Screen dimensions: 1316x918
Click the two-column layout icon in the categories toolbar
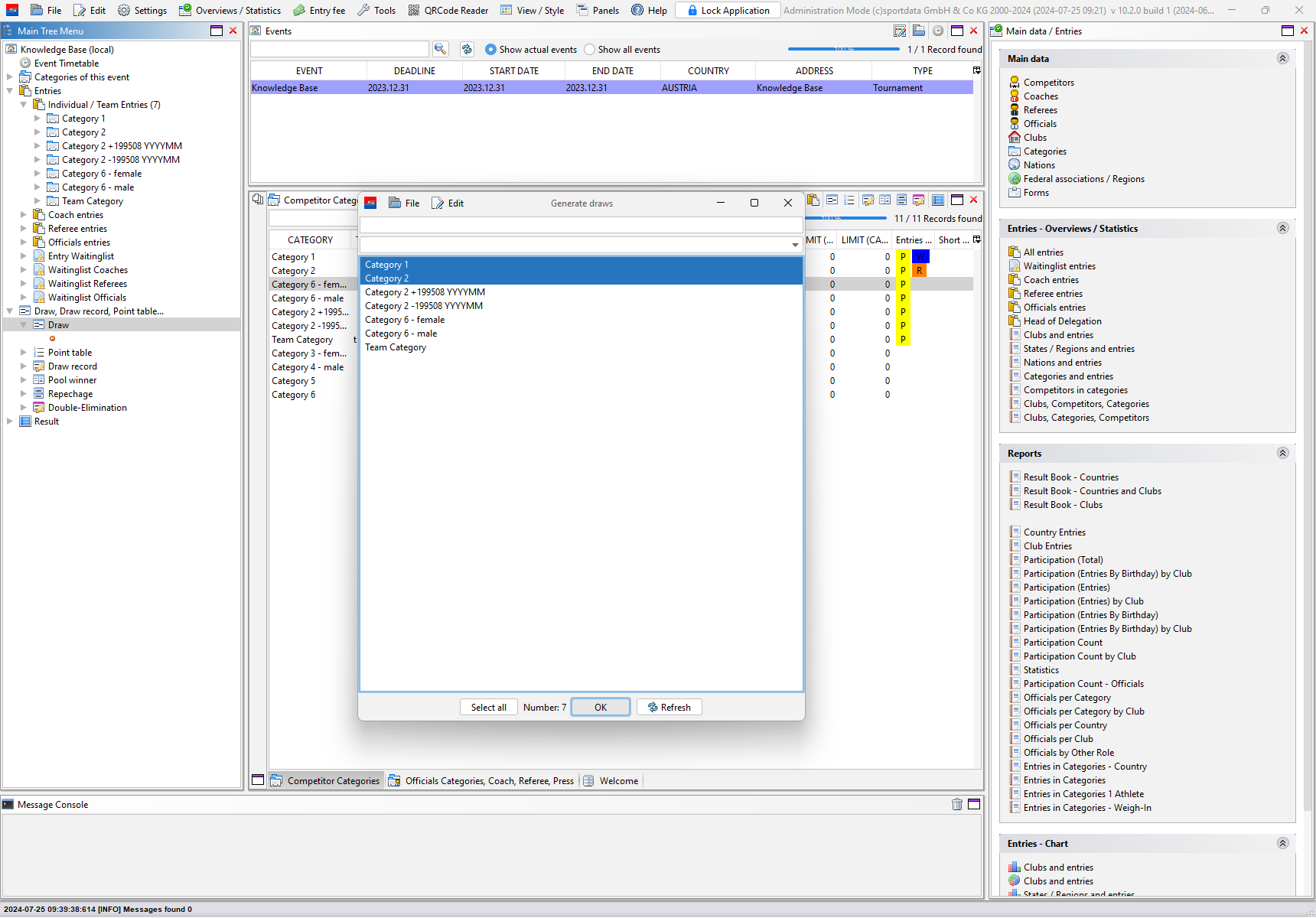tap(884, 200)
